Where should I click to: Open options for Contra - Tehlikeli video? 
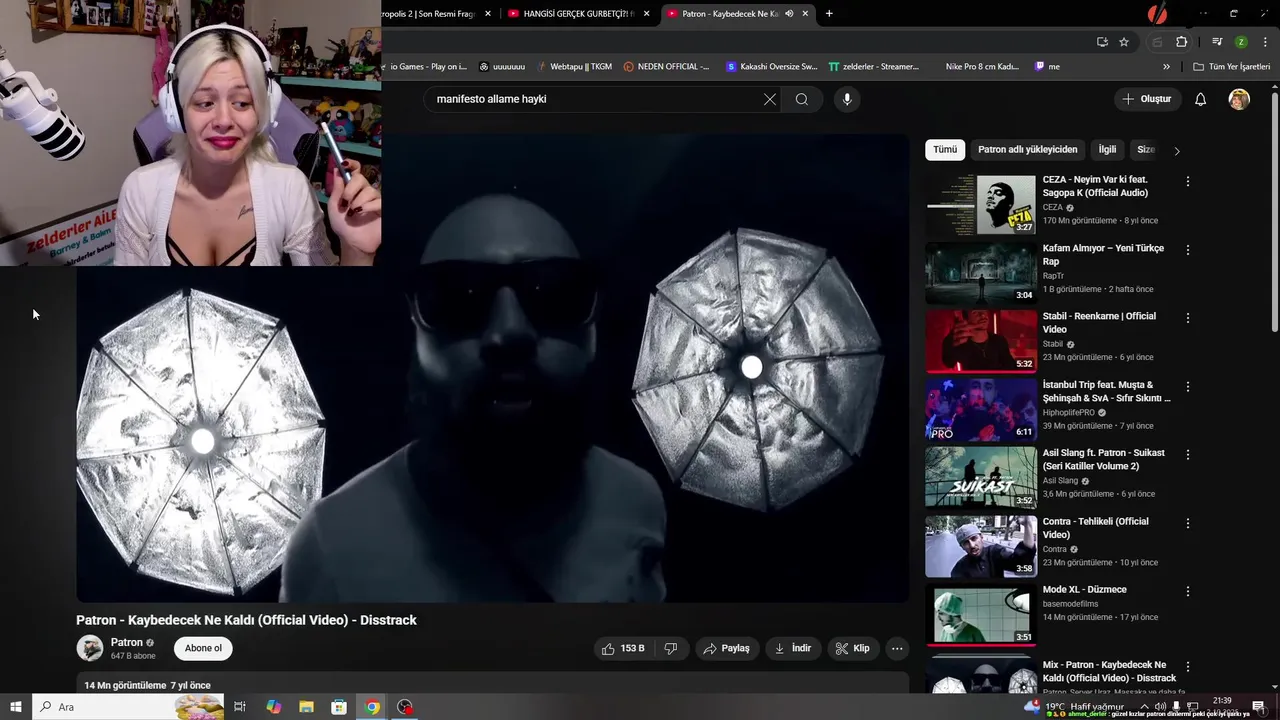[1187, 522]
